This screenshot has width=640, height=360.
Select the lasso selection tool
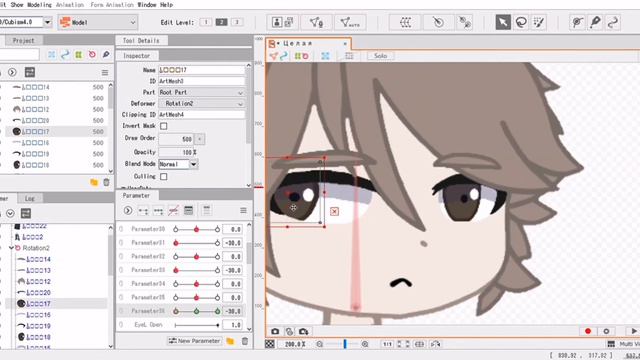coord(521,22)
